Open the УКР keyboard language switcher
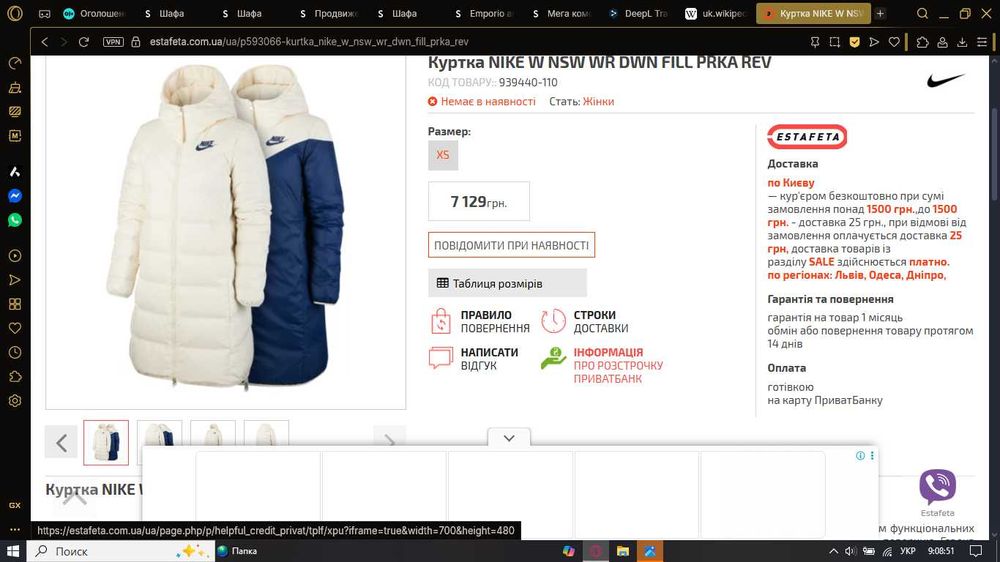This screenshot has width=1000, height=562. click(x=908, y=551)
